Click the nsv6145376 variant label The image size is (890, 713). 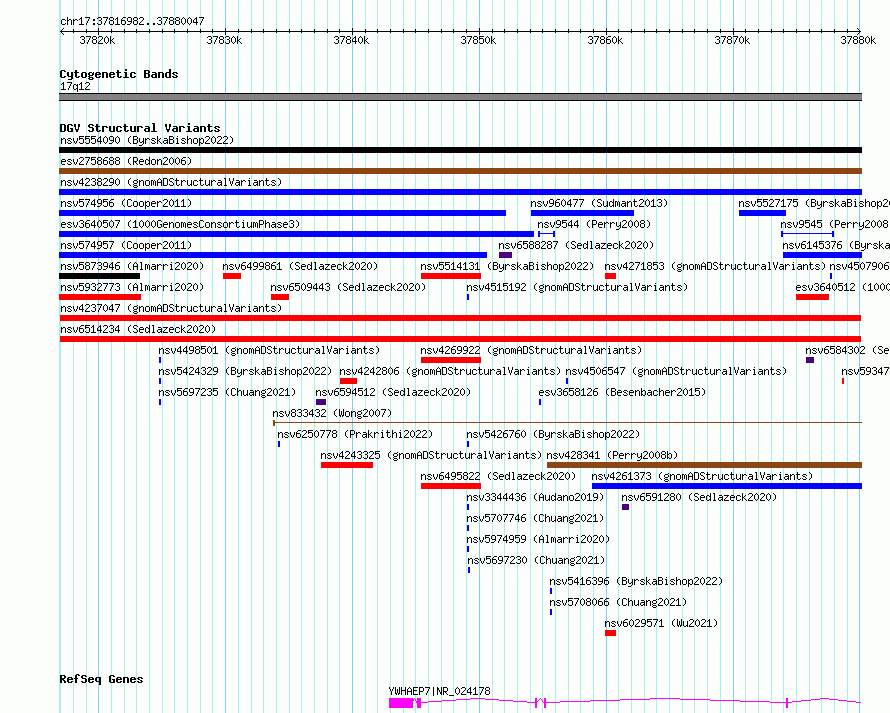click(x=836, y=245)
